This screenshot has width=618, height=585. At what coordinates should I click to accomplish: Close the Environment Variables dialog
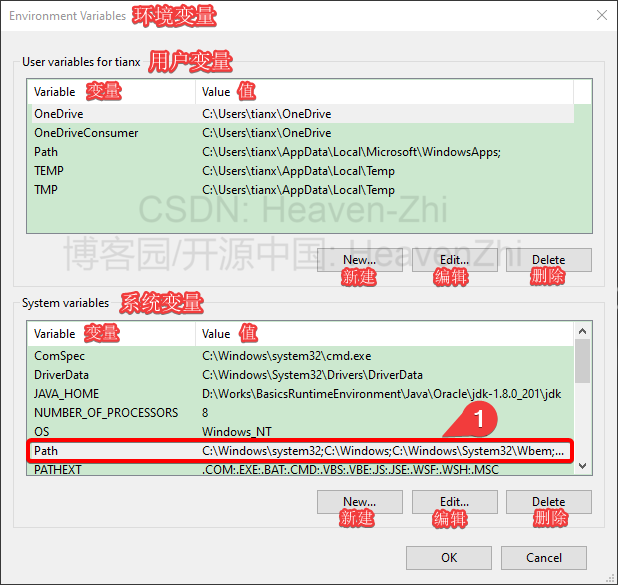pyautogui.click(x=601, y=15)
